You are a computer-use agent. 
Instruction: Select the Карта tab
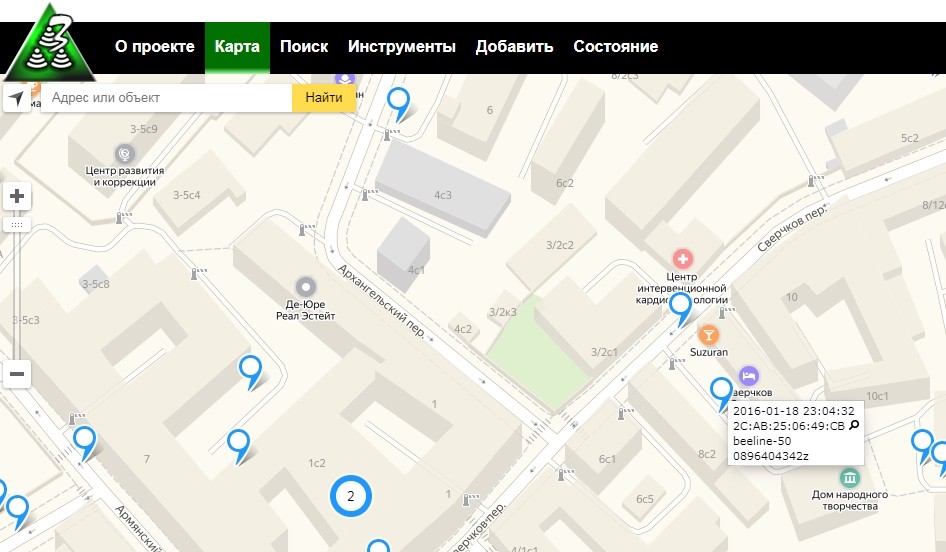237,47
